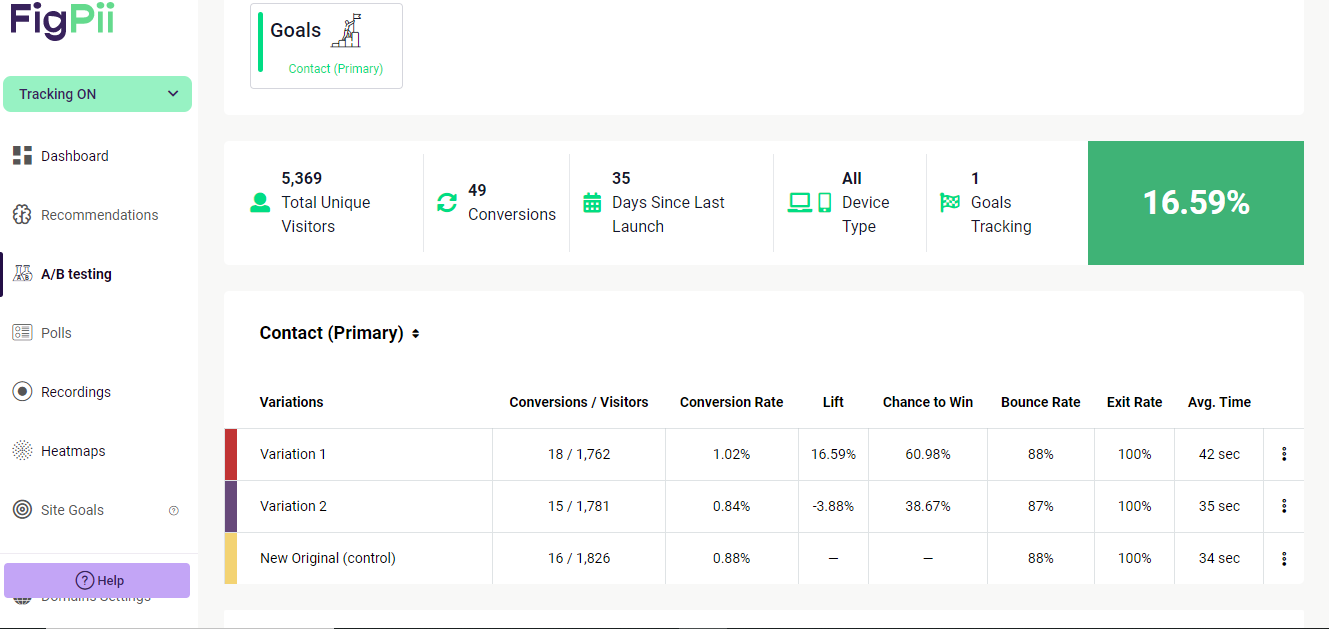Click Site Goals help question icon

click(174, 510)
